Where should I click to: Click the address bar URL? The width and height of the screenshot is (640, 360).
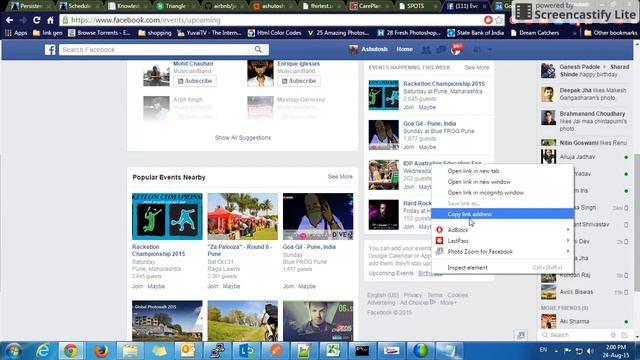(x=145, y=20)
